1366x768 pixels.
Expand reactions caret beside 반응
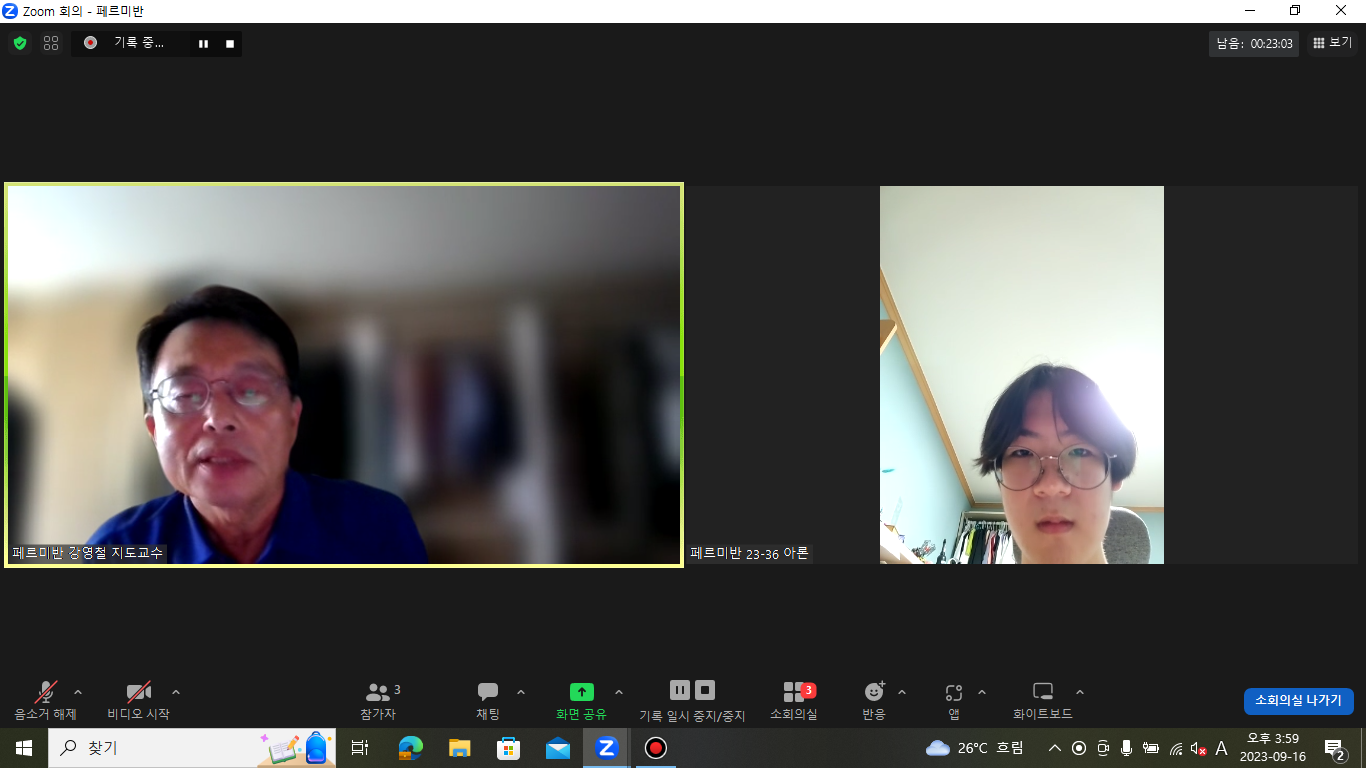[x=902, y=692]
